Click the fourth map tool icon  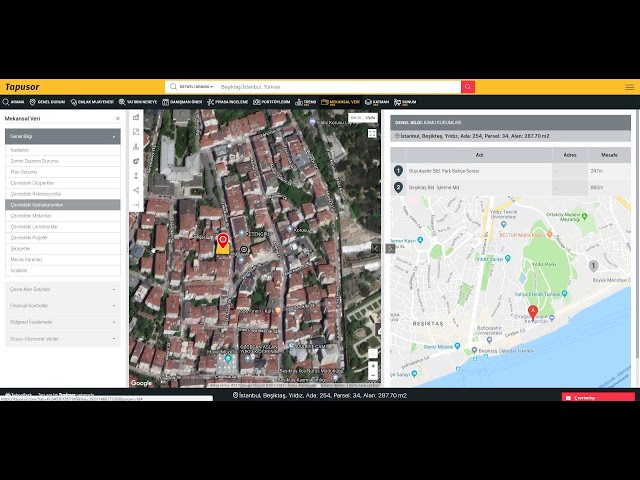coord(136,161)
